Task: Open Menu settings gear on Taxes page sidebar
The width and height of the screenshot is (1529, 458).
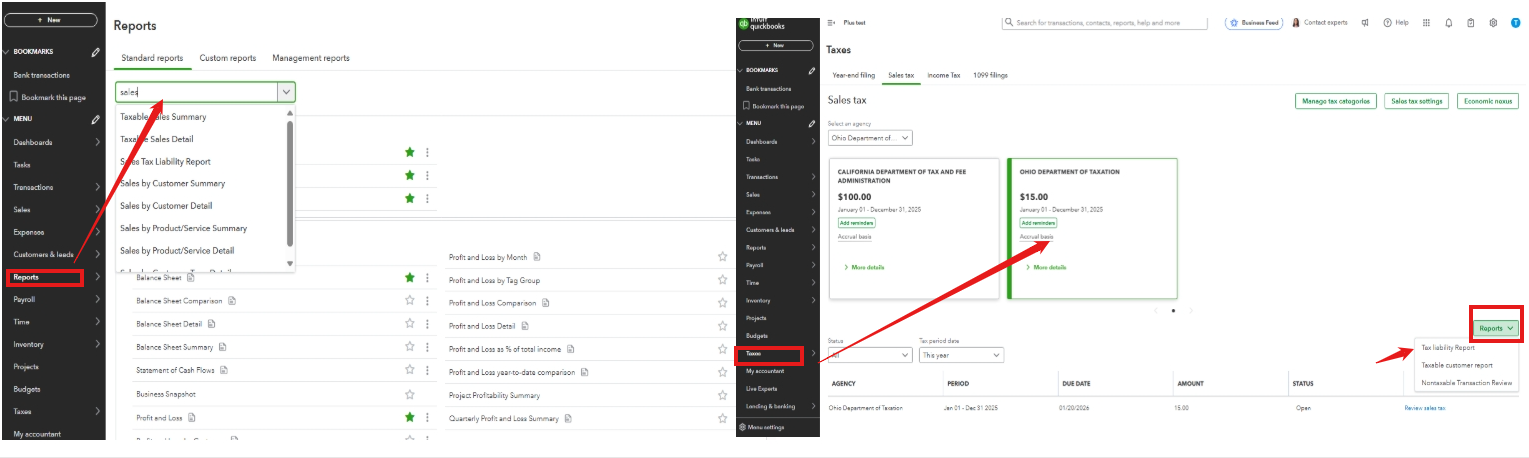Action: (x=742, y=427)
